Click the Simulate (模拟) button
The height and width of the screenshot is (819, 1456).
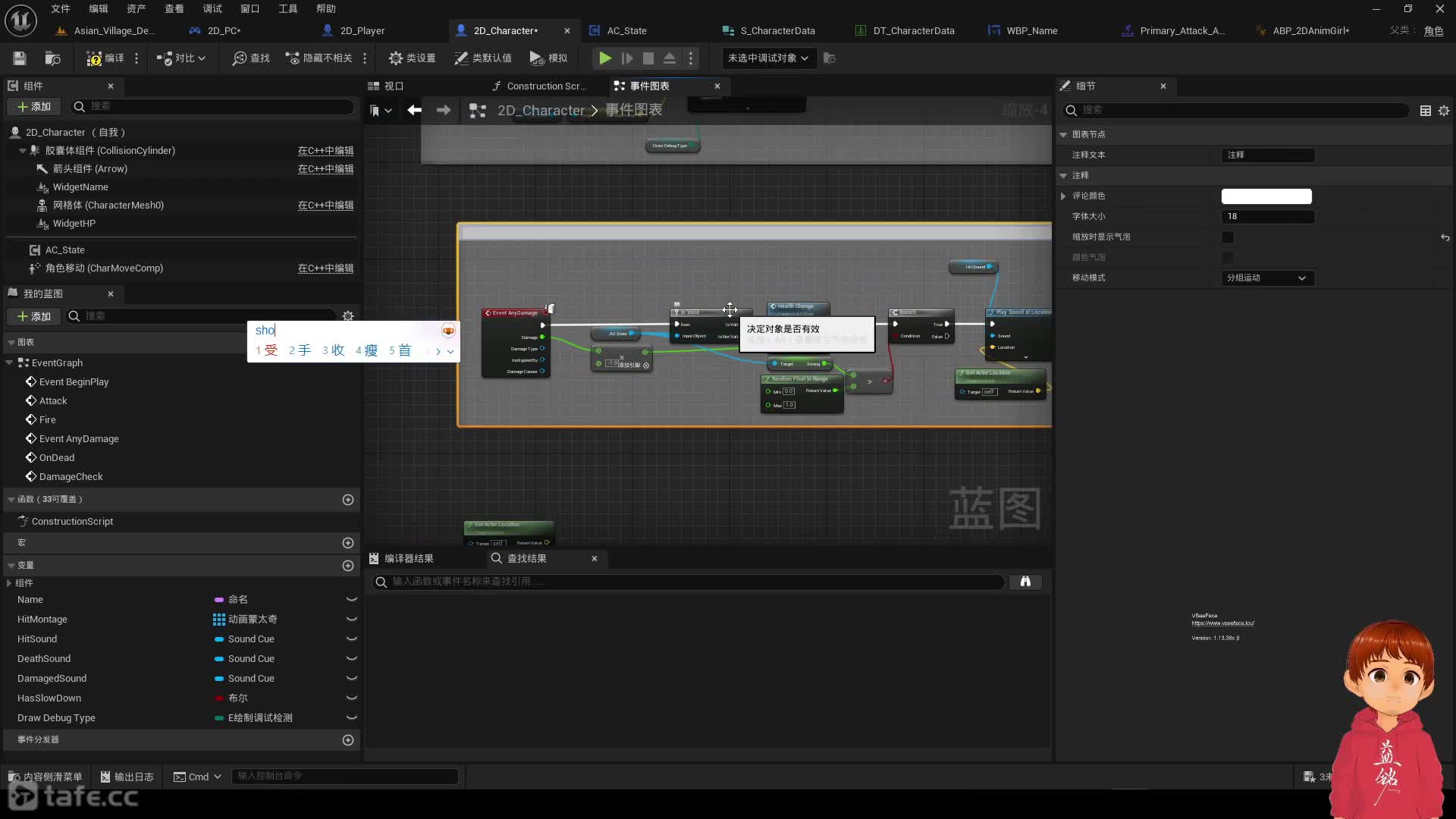548,58
